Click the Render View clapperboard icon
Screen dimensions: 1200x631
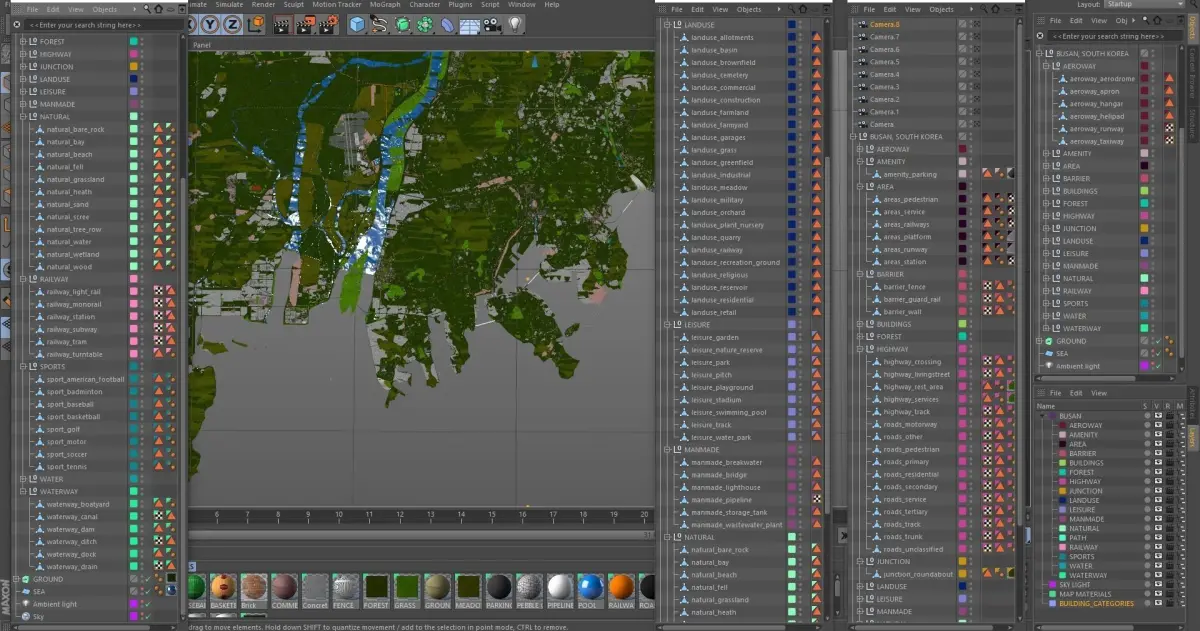click(x=281, y=25)
